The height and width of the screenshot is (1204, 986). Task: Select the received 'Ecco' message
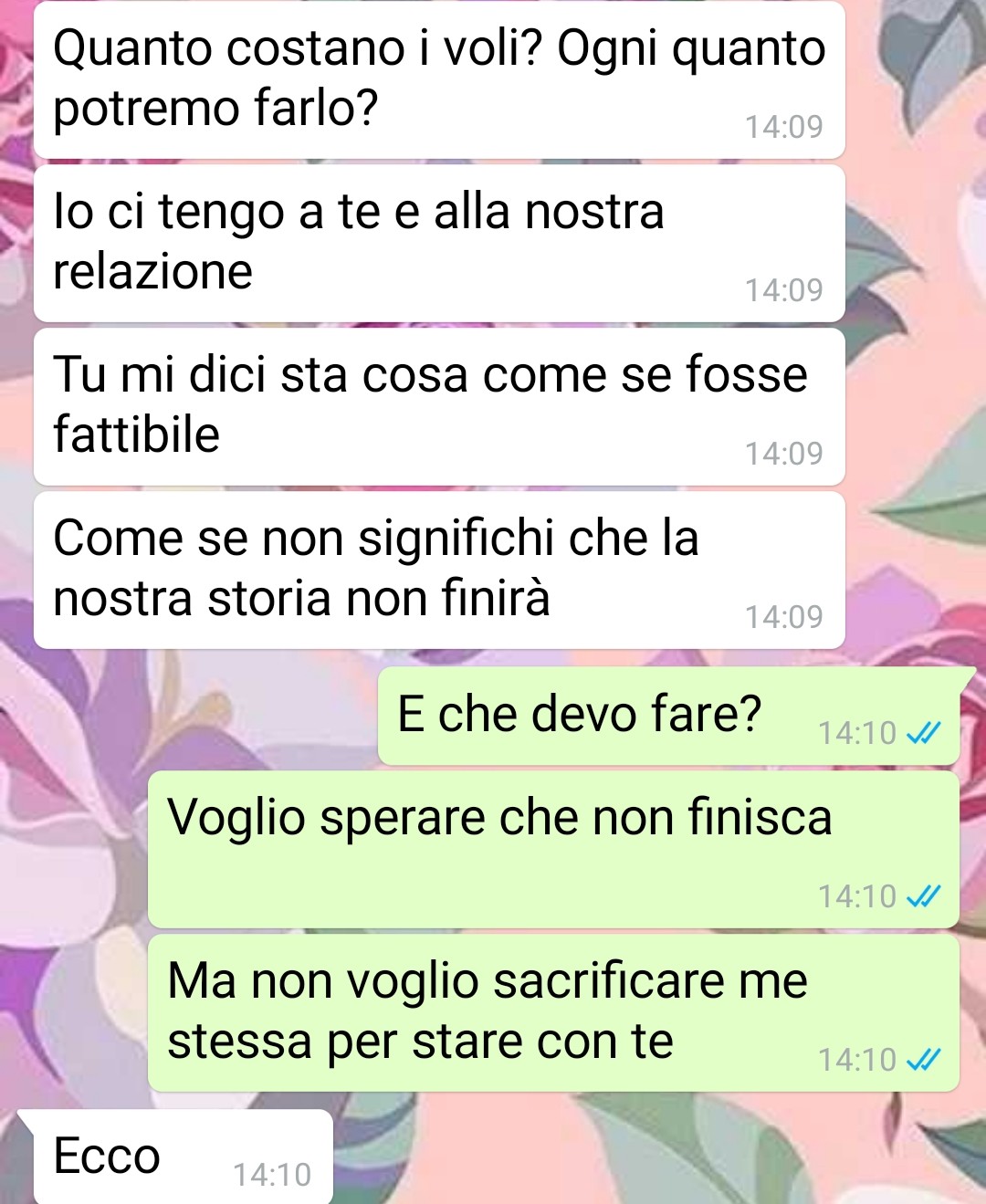point(183,1157)
